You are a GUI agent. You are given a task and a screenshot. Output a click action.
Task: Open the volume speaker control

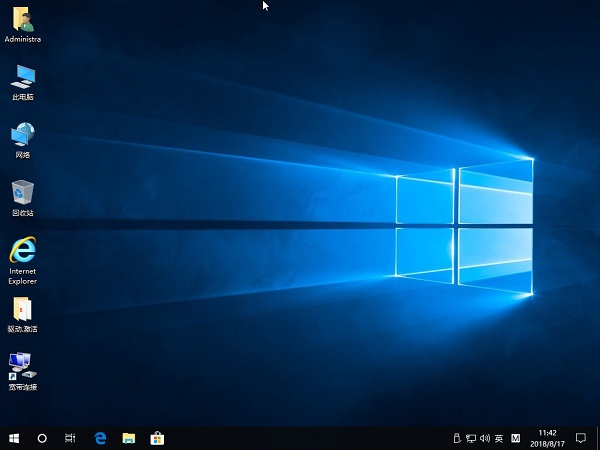tap(484, 438)
